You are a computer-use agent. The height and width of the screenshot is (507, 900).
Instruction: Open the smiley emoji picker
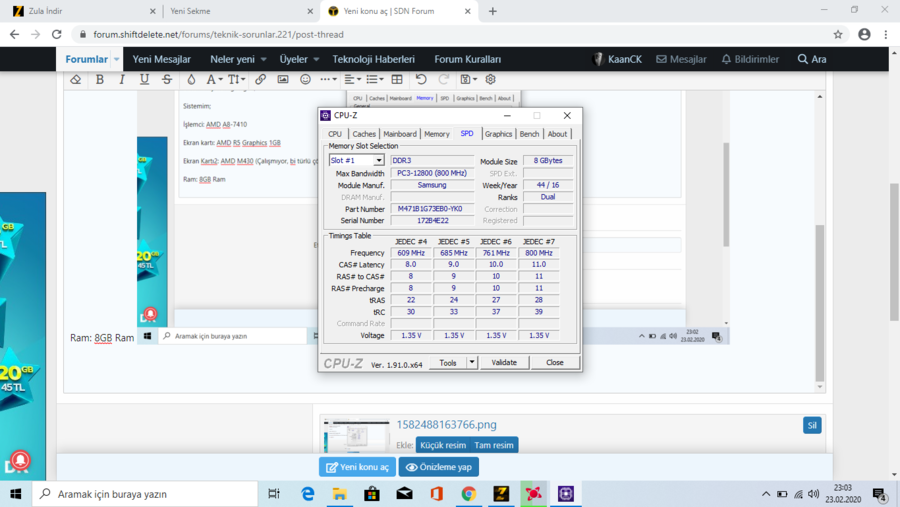pyautogui.click(x=305, y=80)
